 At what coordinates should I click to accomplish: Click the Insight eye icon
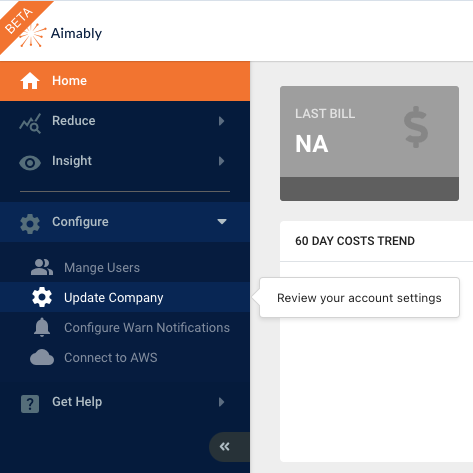30,163
